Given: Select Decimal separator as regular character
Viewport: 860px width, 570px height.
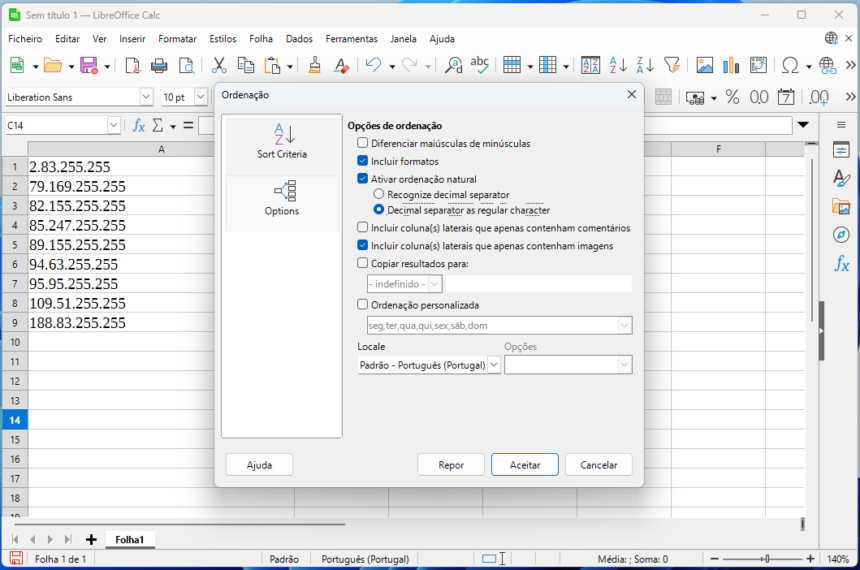Looking at the screenshot, I should 378,210.
